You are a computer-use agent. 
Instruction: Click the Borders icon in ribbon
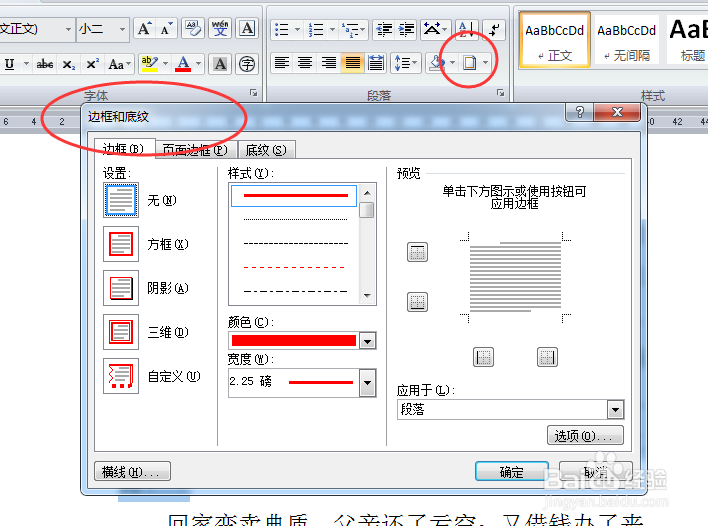coord(470,63)
